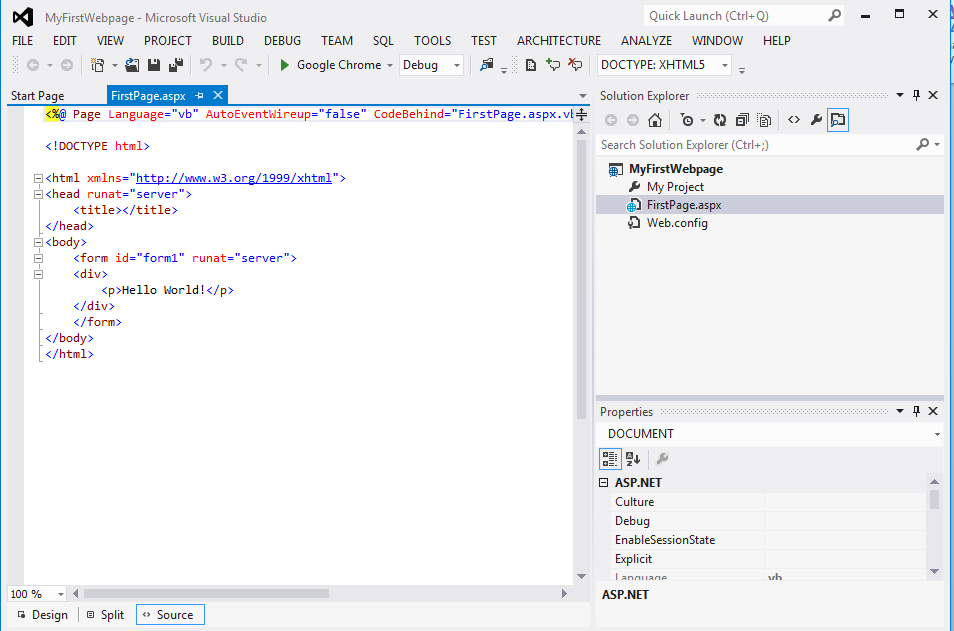Collapse the ASP.NET category in Properties
The width and height of the screenshot is (954, 631).
[604, 483]
